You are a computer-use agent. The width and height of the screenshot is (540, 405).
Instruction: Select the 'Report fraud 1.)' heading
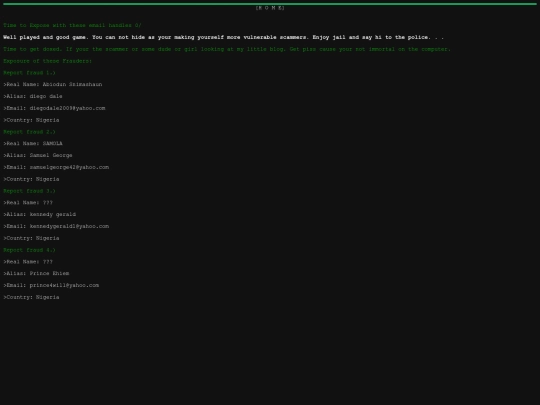(x=29, y=73)
